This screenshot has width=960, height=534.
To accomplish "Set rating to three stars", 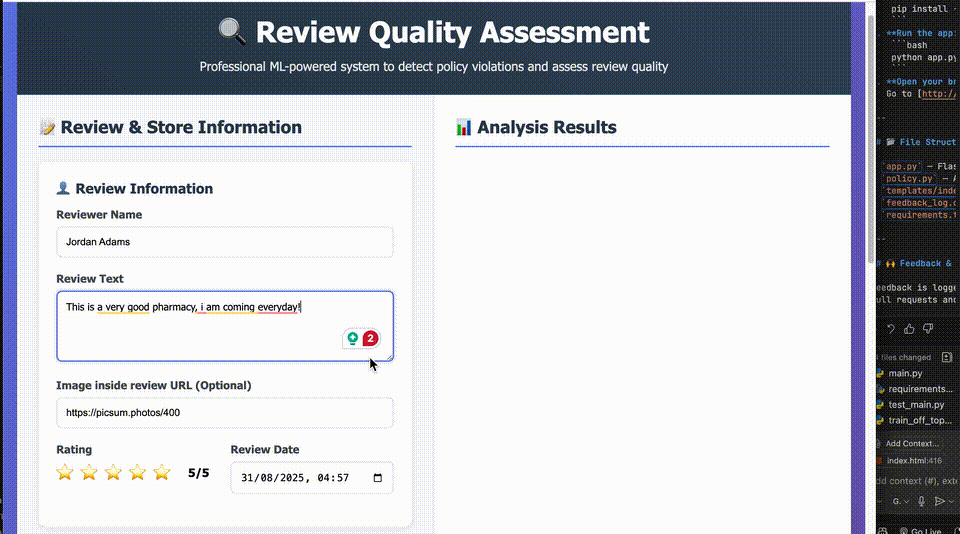I will [113, 472].
